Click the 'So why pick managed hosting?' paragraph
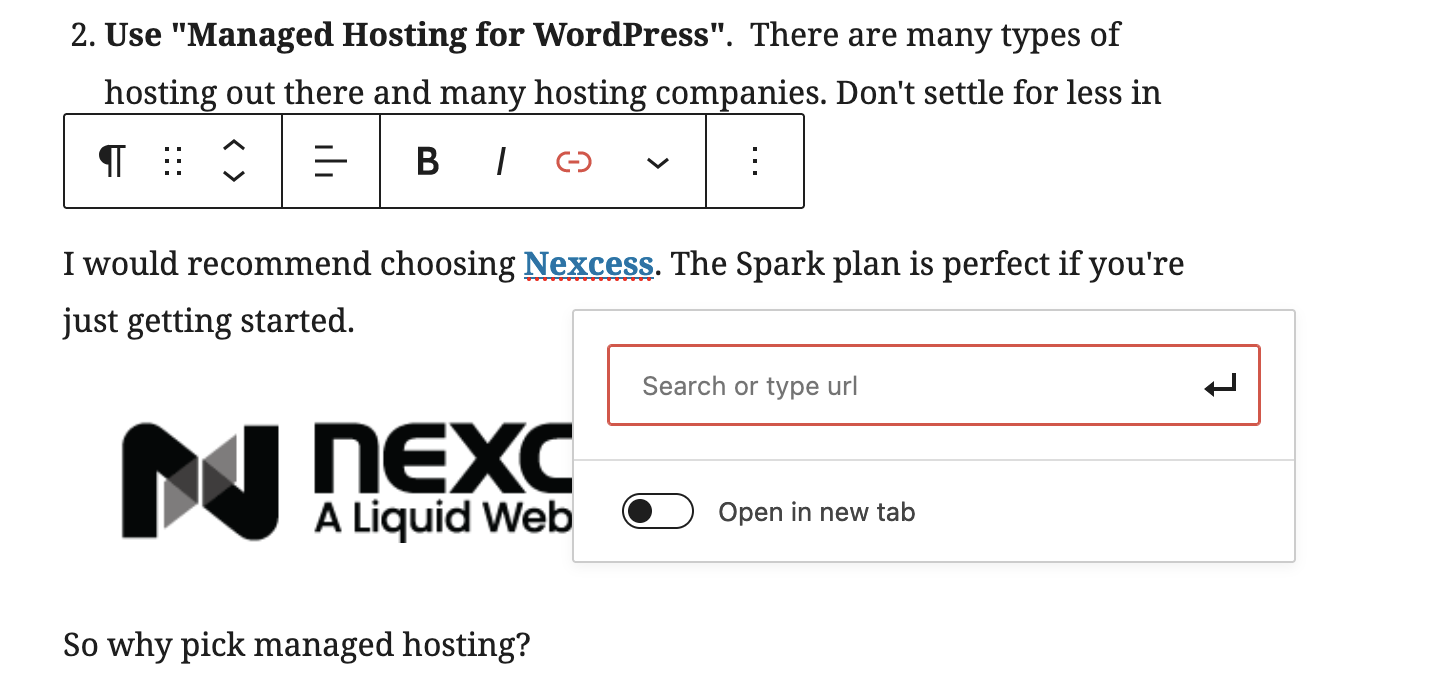The height and width of the screenshot is (692, 1432). pyautogui.click(x=297, y=645)
